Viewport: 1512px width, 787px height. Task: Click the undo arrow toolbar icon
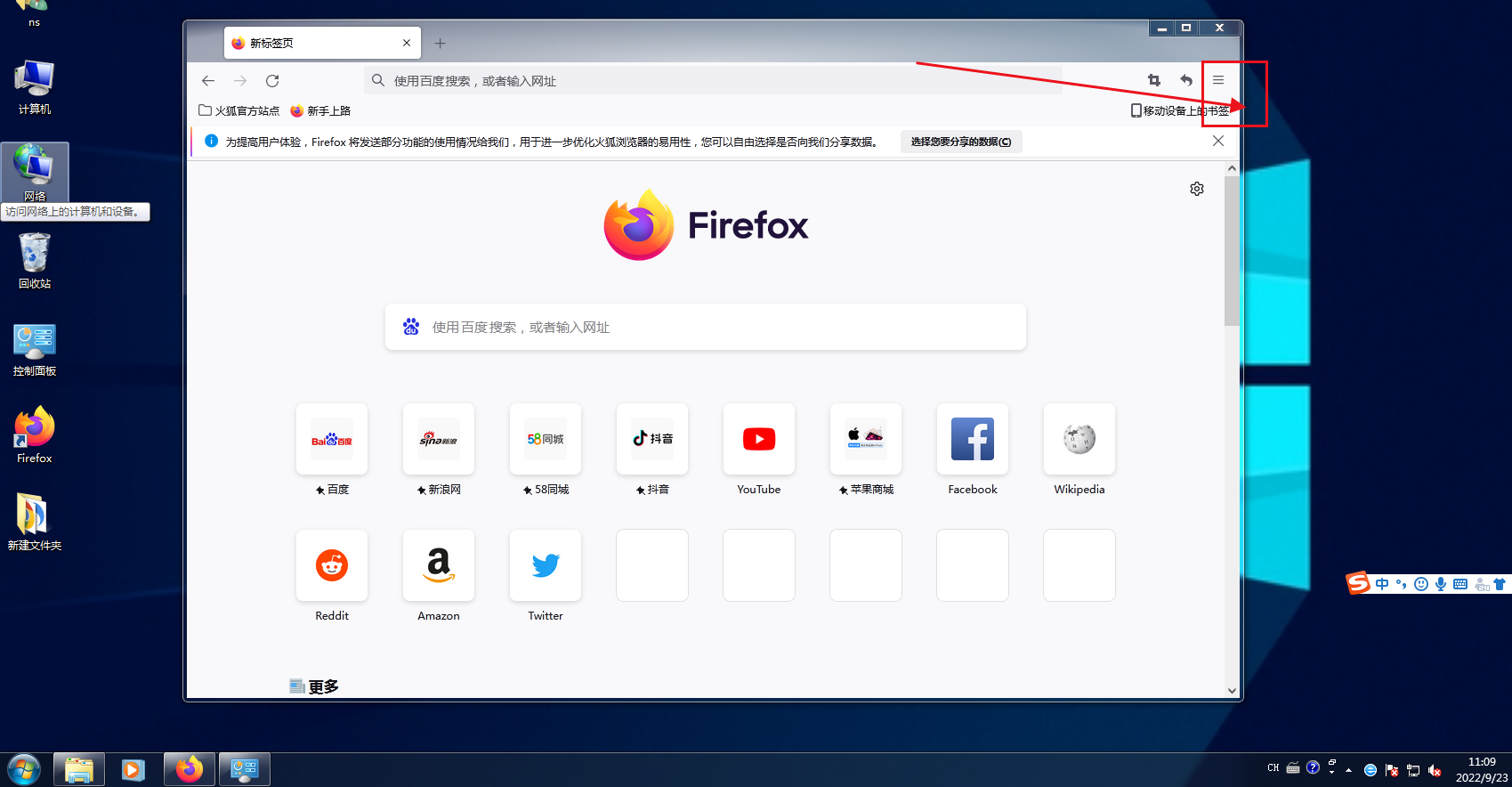[1186, 80]
